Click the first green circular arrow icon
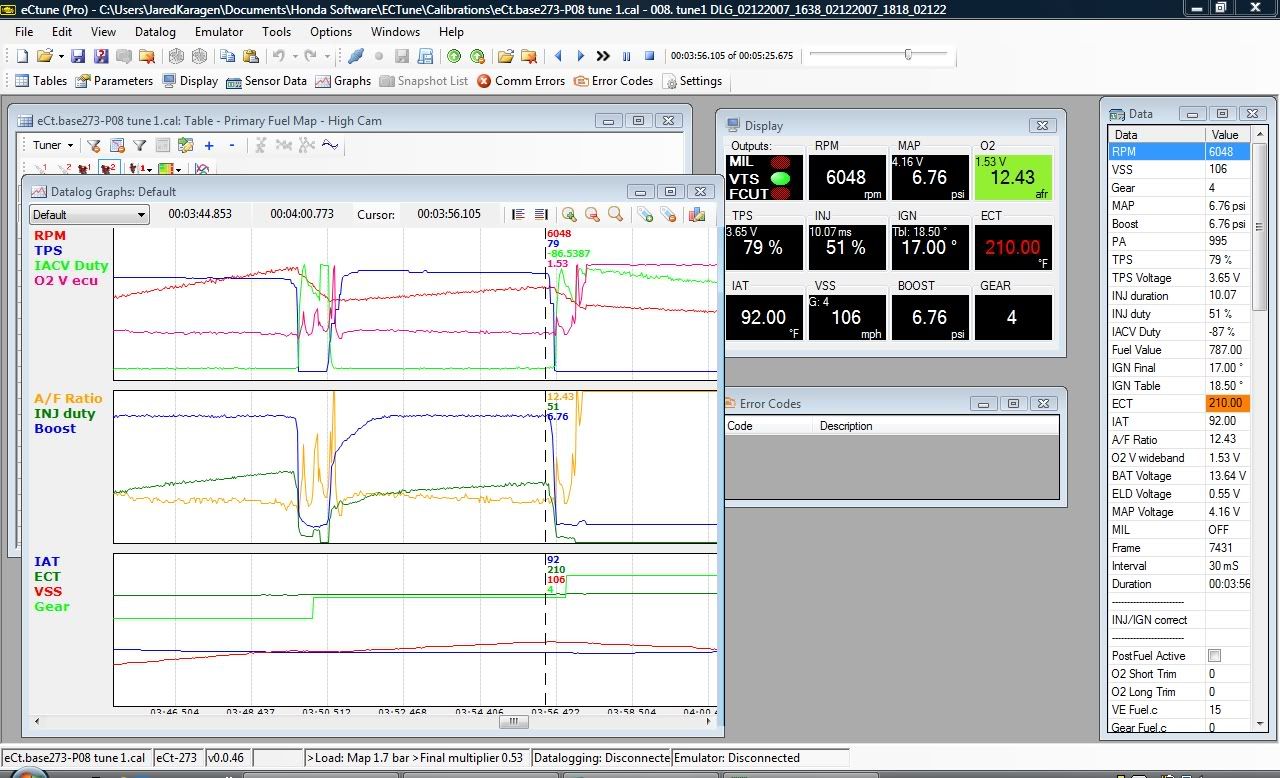Image resolution: width=1280 pixels, height=778 pixels. (x=453, y=56)
